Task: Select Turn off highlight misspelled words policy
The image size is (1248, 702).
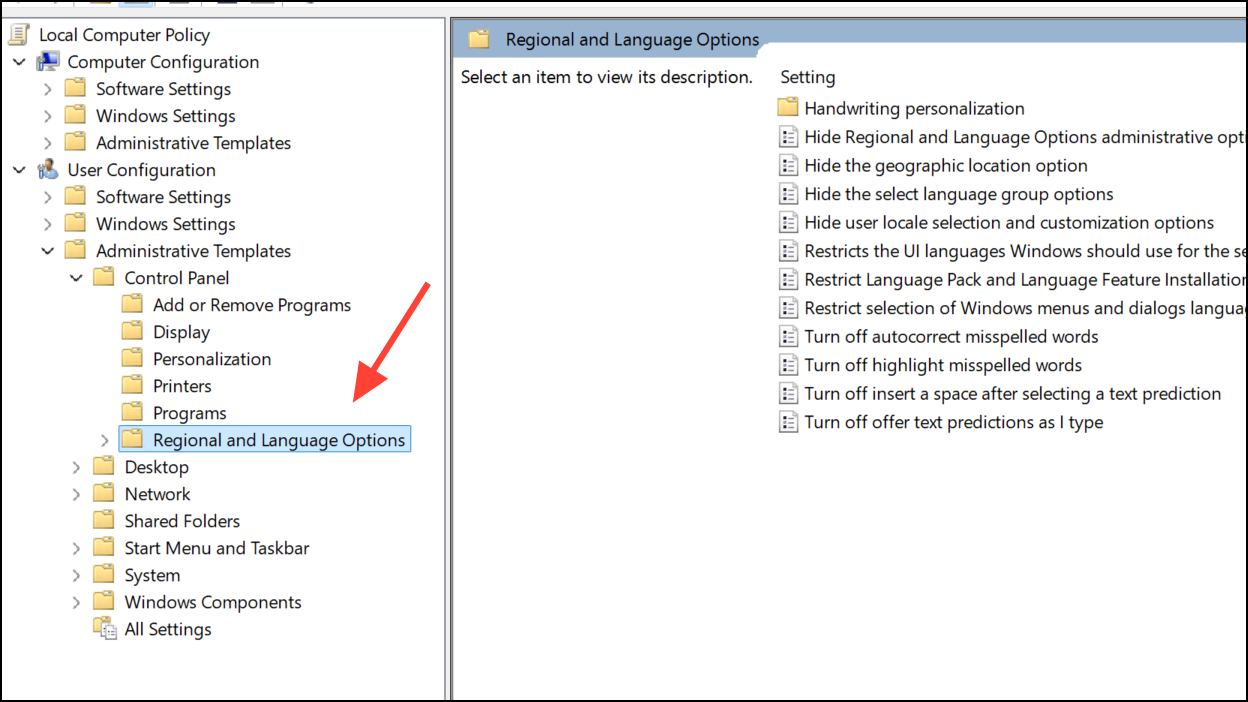Action: coord(943,365)
